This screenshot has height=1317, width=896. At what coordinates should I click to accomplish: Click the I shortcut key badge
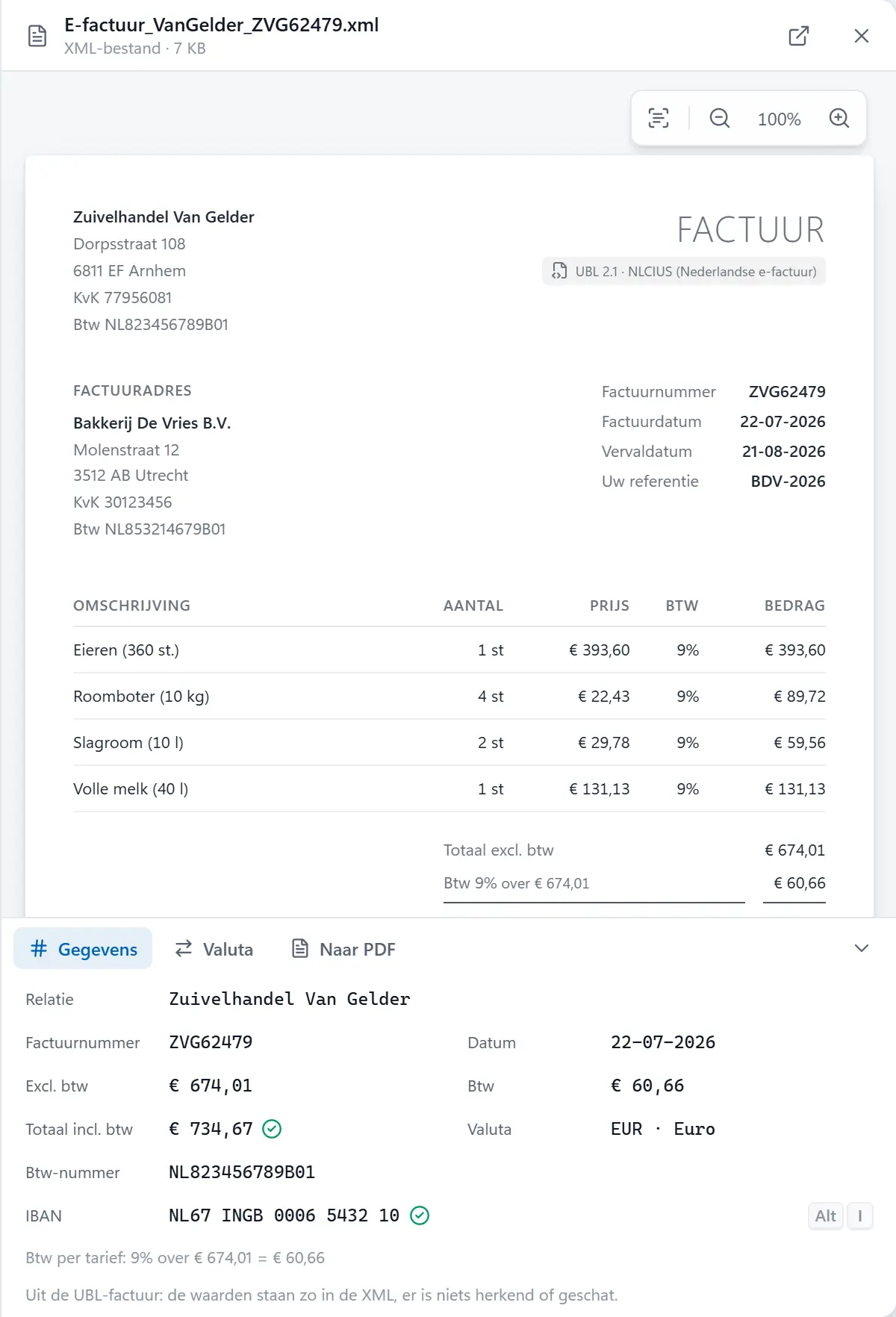click(x=860, y=1216)
